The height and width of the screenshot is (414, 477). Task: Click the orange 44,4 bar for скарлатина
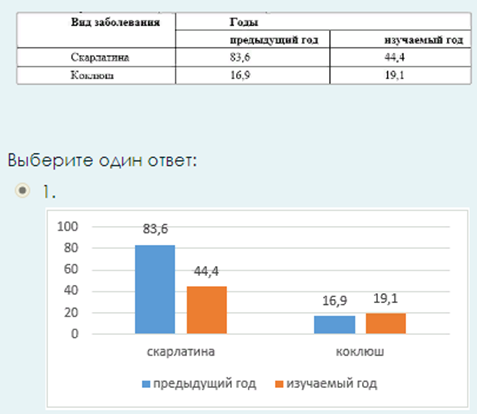point(207,310)
